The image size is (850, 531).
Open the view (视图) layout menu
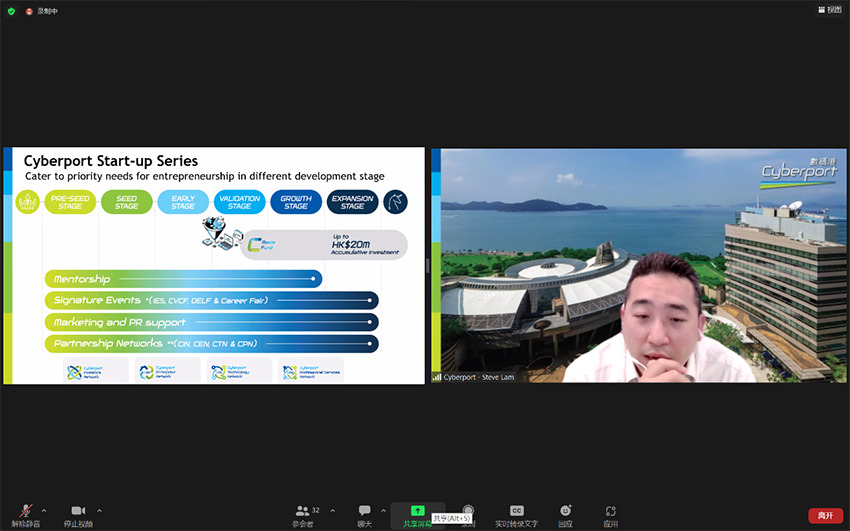(829, 10)
